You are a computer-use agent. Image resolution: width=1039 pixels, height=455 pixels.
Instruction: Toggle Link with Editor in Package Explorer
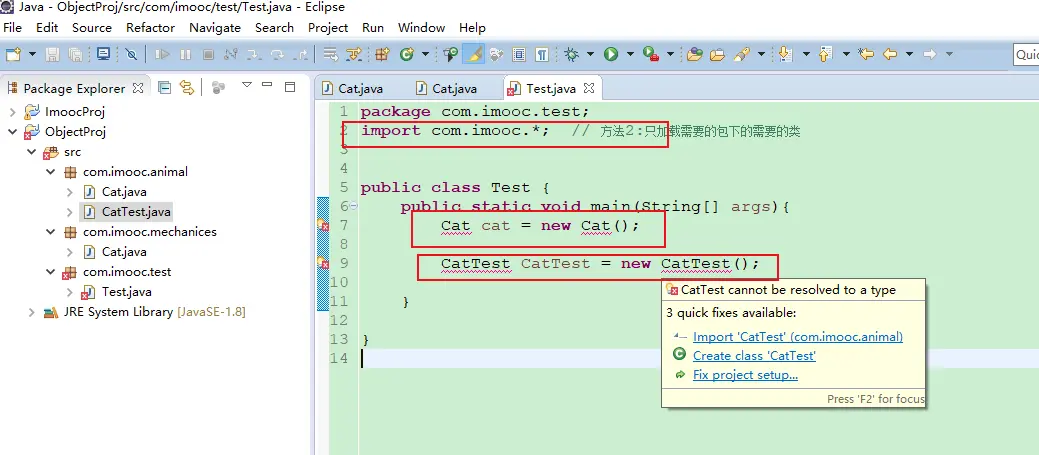tap(187, 88)
